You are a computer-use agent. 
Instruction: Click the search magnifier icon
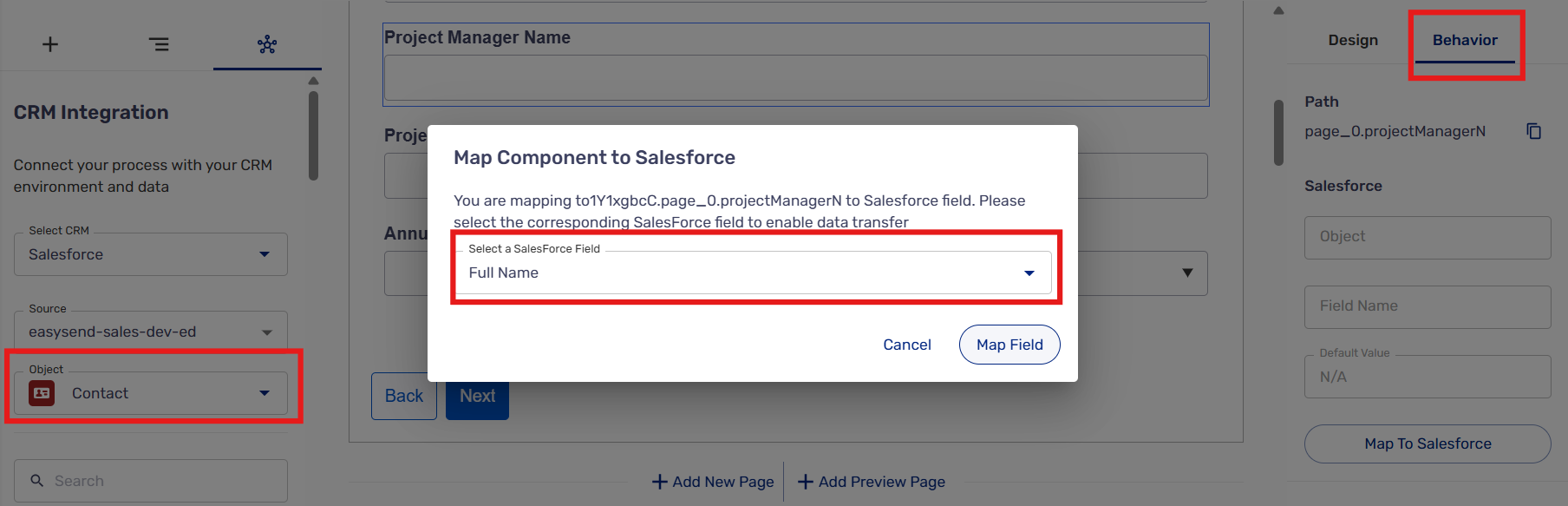point(37,480)
